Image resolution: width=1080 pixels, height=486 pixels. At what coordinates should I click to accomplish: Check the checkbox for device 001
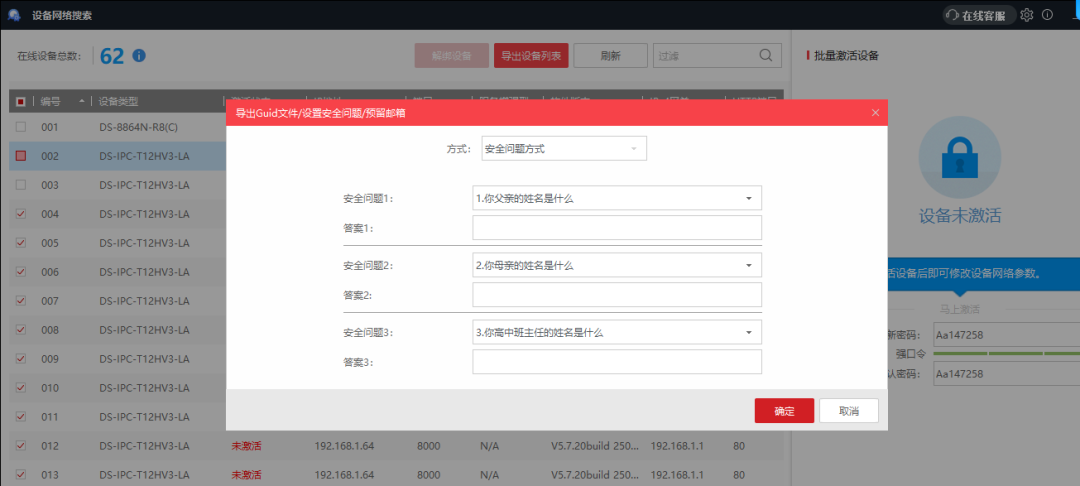click(x=21, y=127)
